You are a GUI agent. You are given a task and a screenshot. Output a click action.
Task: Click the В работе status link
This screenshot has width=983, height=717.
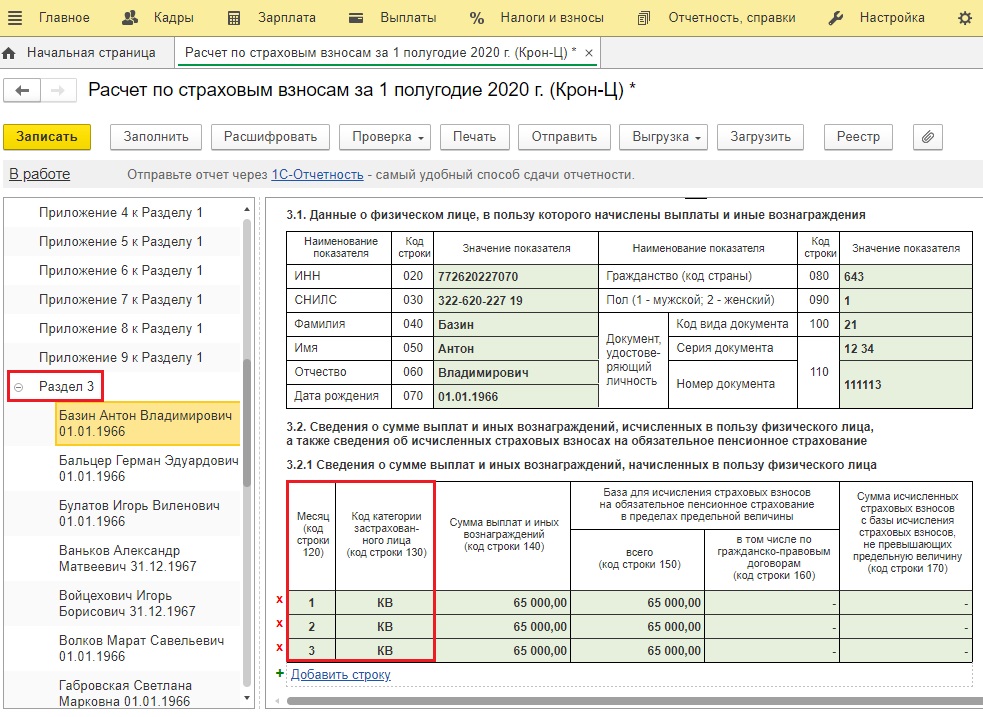39,174
